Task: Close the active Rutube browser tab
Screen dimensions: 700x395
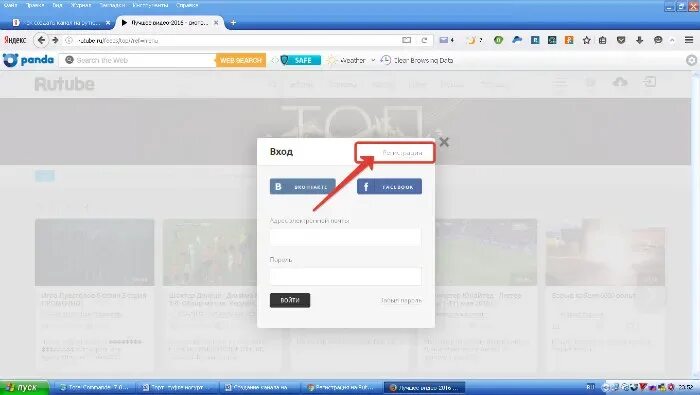Action: click(216, 22)
